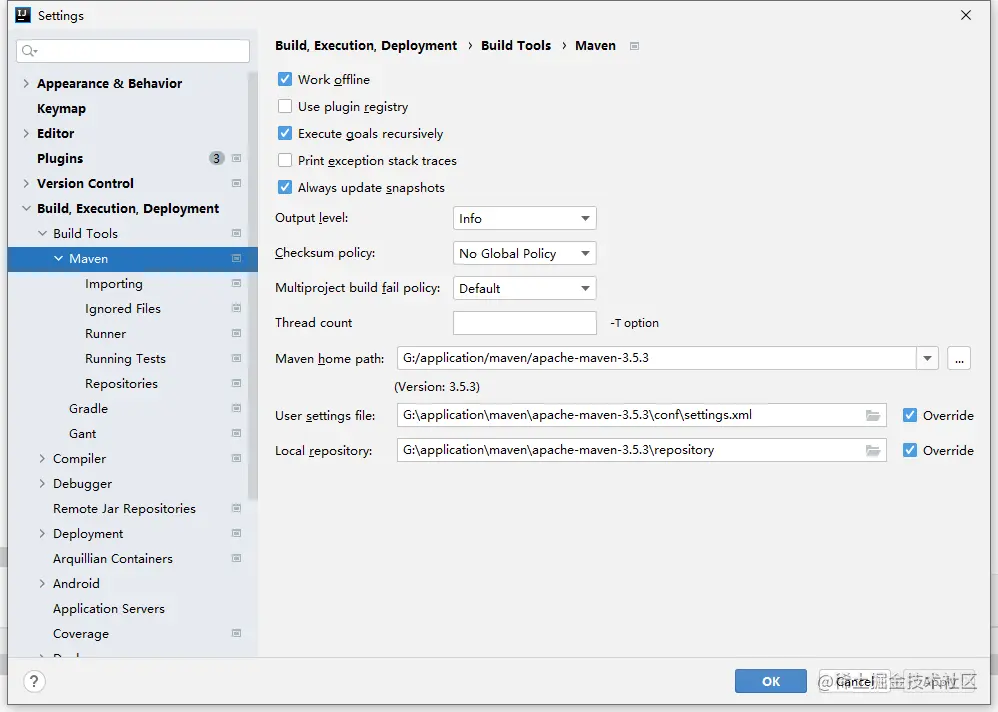This screenshot has width=998, height=712.
Task: Select Runner under Maven
Action: [x=106, y=333]
